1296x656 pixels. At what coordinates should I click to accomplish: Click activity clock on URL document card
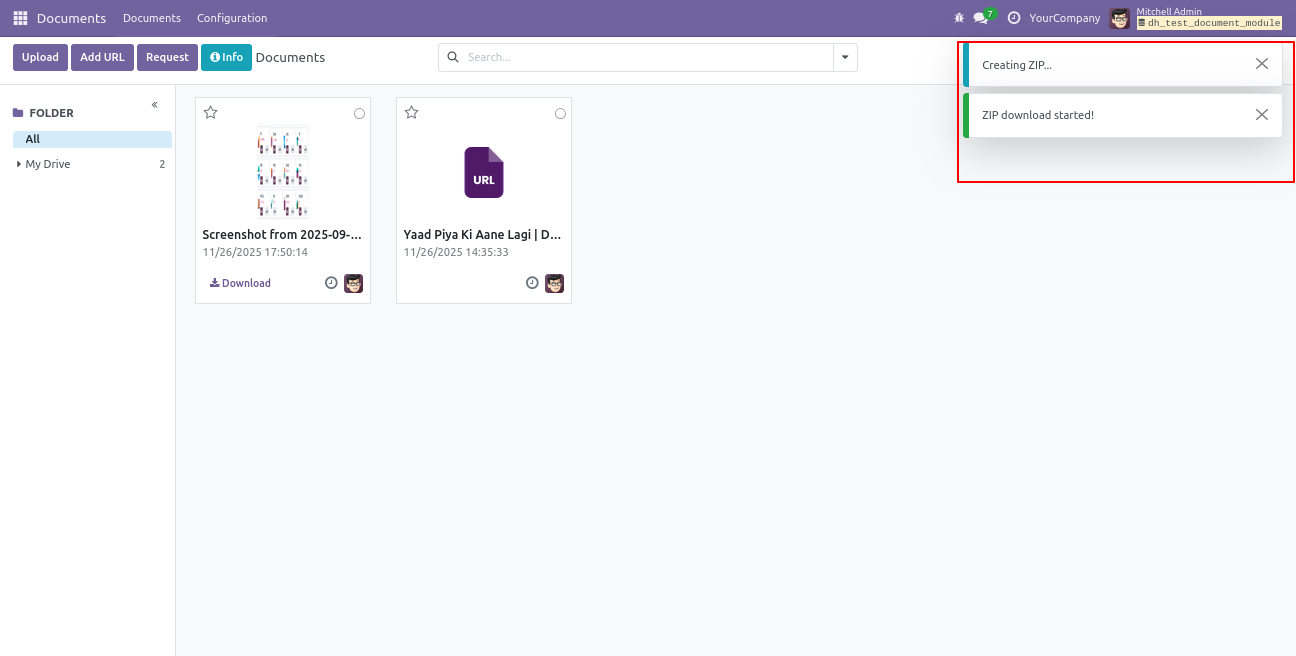click(x=533, y=283)
